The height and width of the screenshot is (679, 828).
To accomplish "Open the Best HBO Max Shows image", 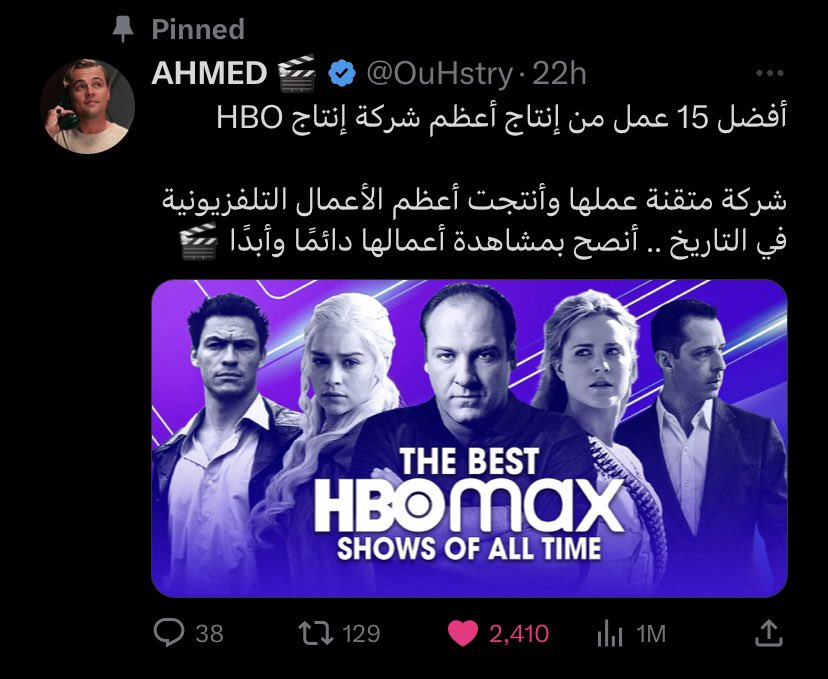I will (469, 438).
